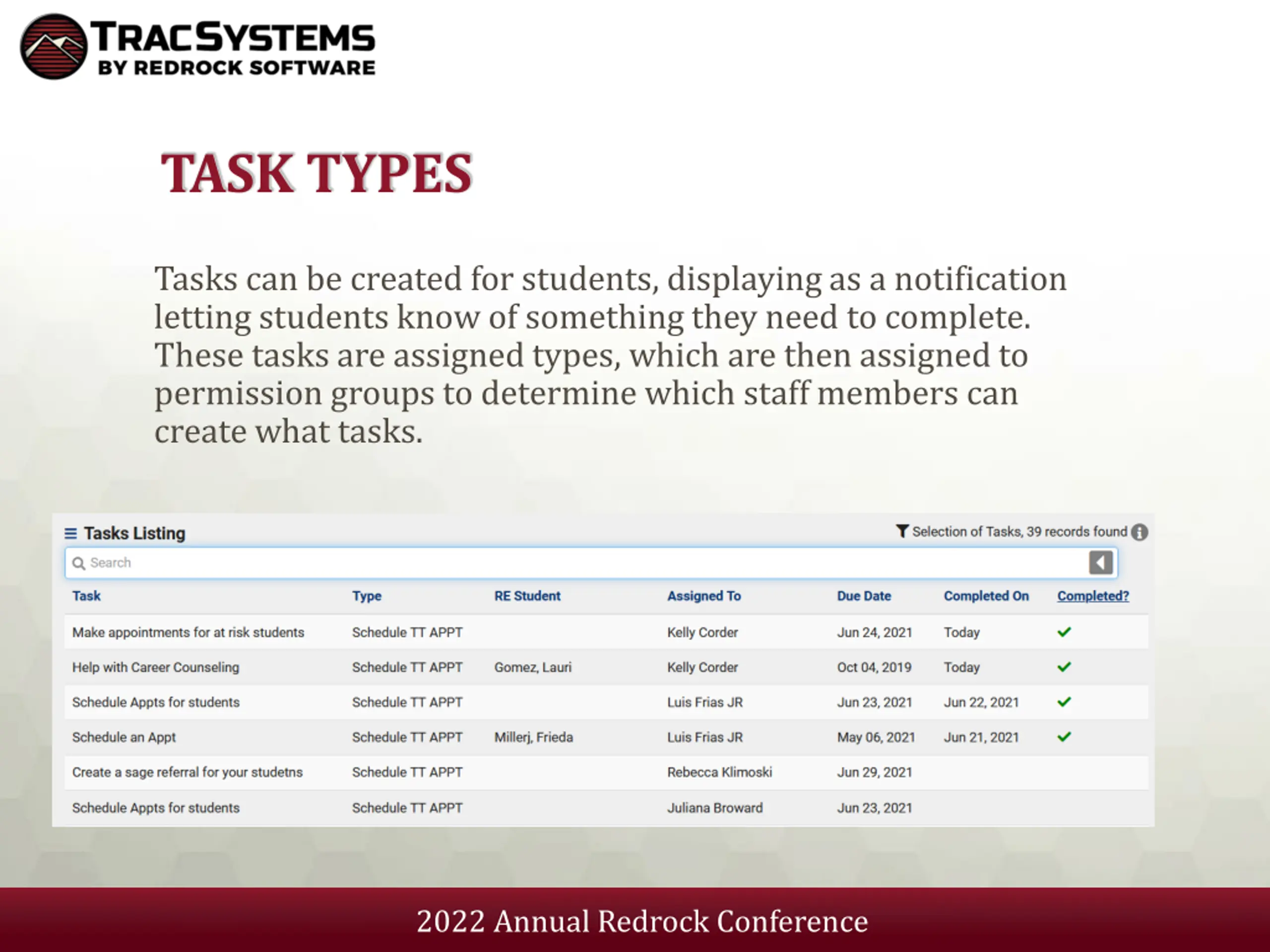Click the RE Student column header

[527, 596]
